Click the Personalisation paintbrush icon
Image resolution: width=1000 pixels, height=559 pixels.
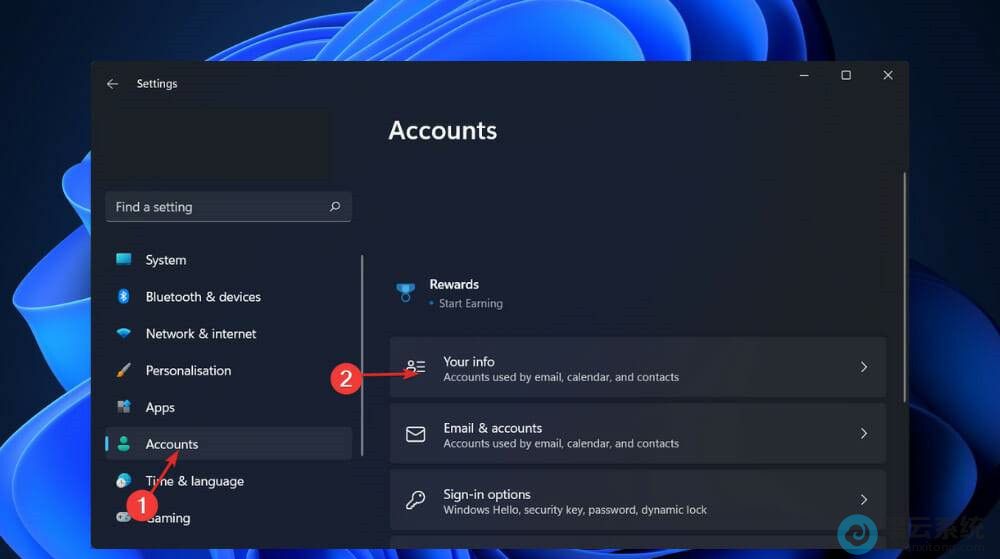tap(124, 371)
